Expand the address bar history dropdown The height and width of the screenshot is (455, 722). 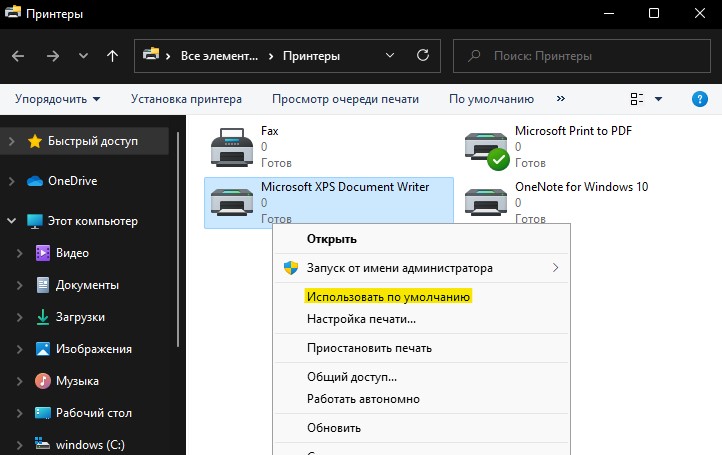pos(390,55)
